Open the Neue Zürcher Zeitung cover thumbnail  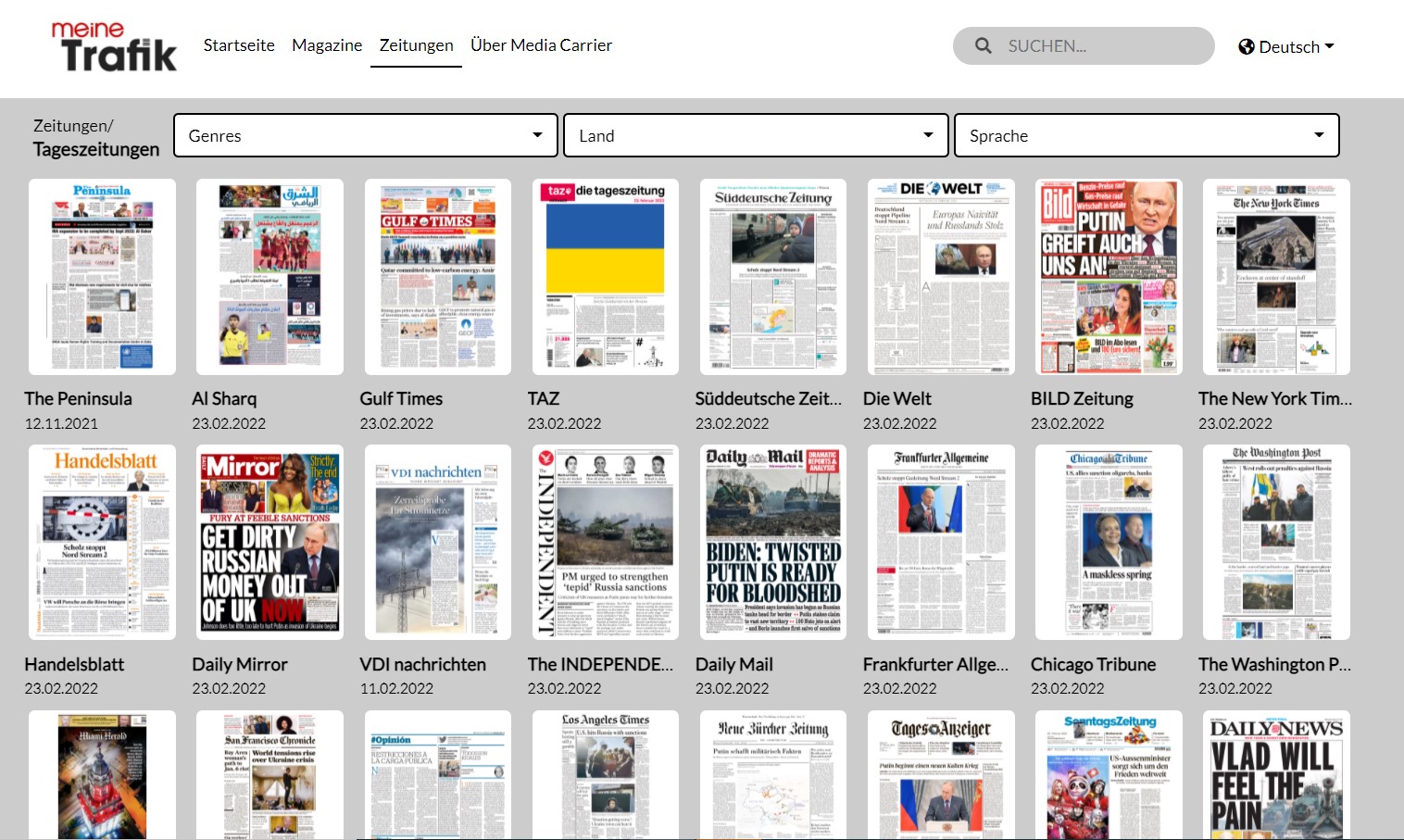click(773, 775)
